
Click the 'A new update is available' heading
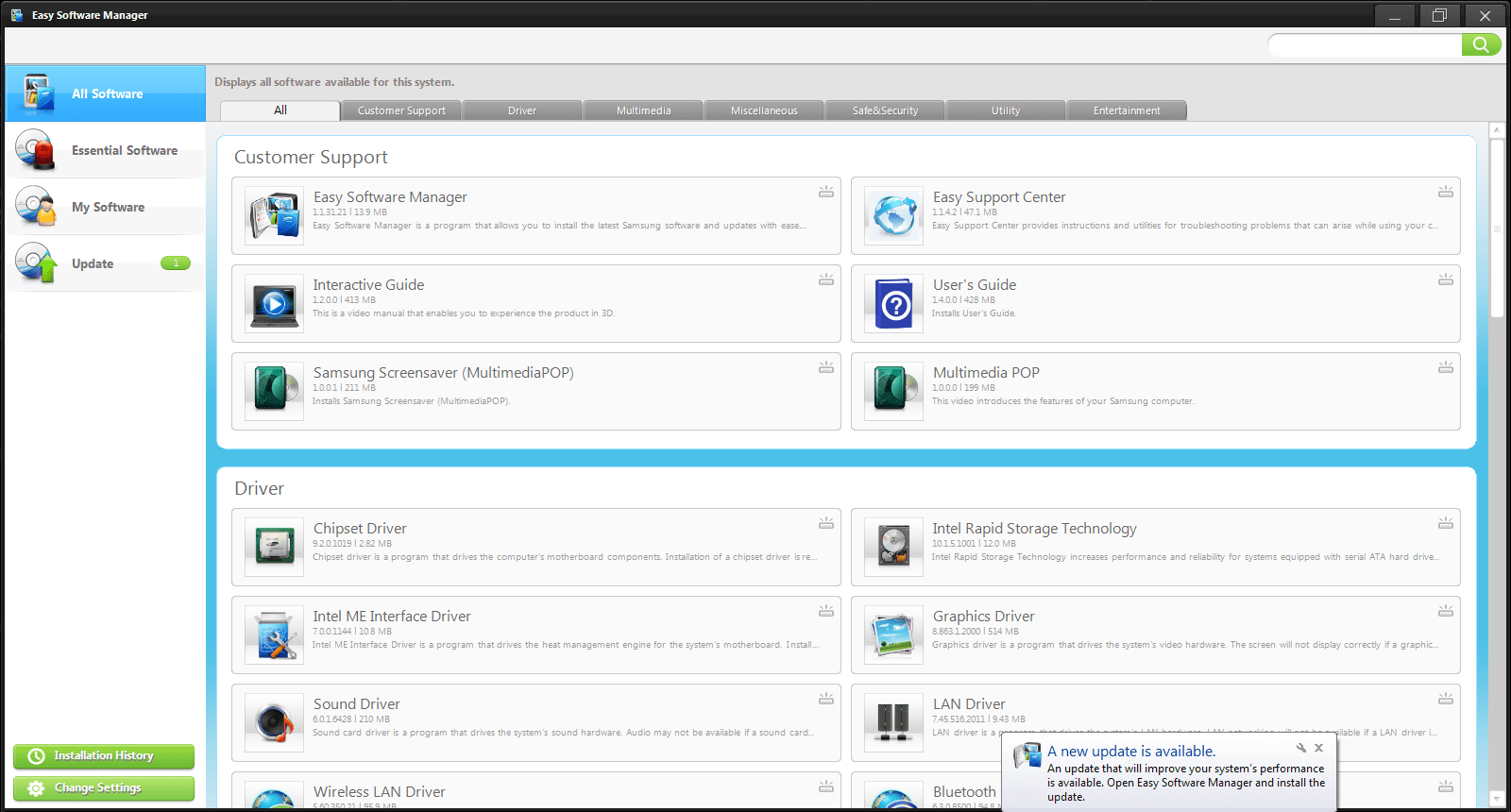pyautogui.click(x=1131, y=752)
